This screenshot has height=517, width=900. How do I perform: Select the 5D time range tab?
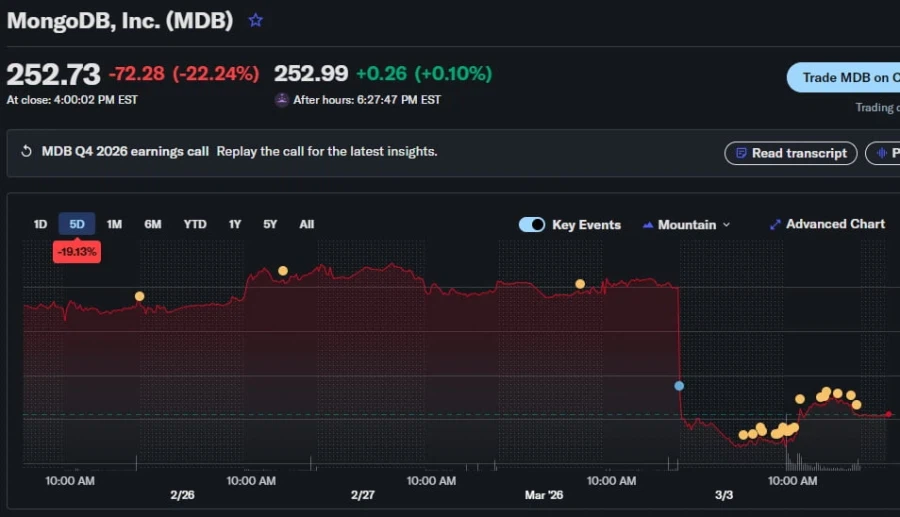coord(77,224)
